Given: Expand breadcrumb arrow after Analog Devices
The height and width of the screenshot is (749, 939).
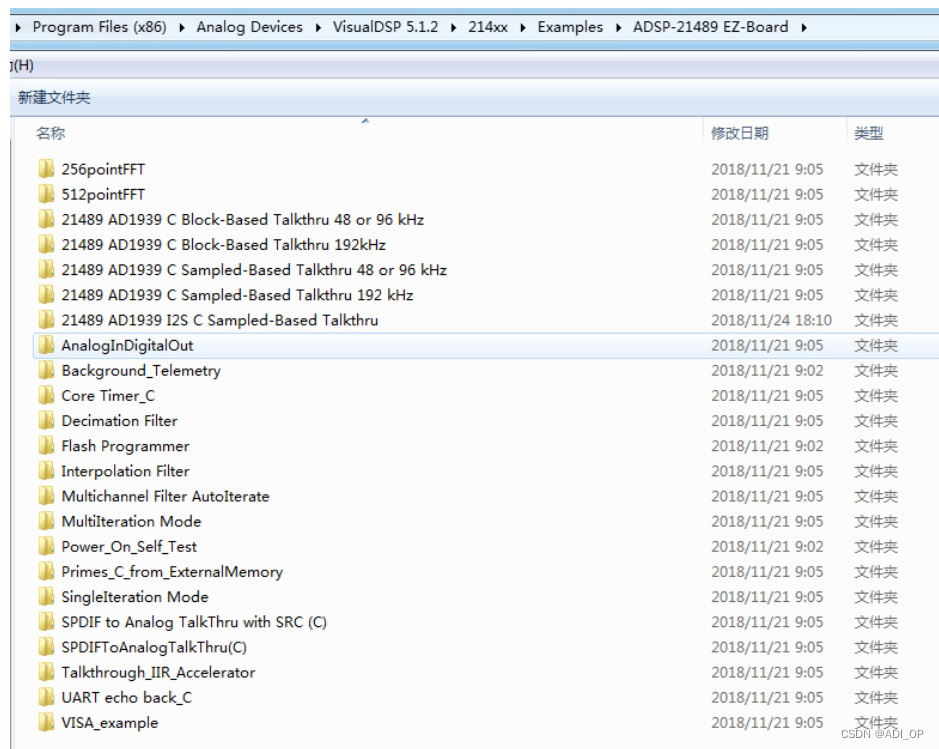Looking at the screenshot, I should coord(318,28).
